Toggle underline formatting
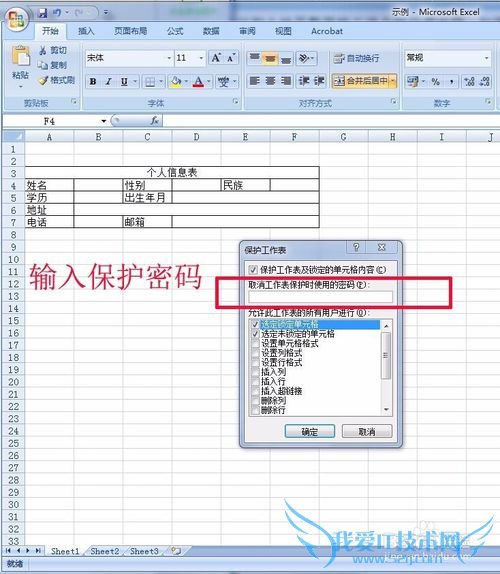Screen dimensions: 500x574 click(124, 81)
